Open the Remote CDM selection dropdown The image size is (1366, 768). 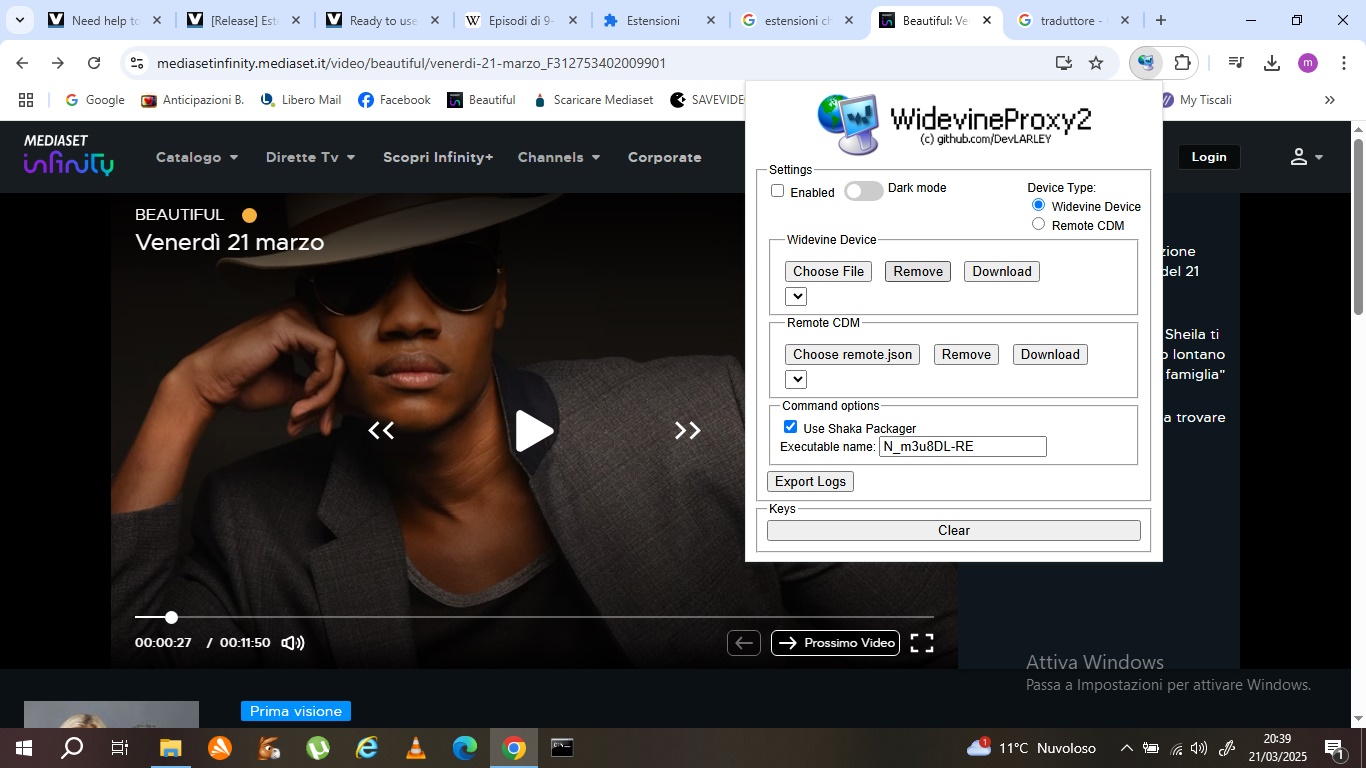(796, 379)
